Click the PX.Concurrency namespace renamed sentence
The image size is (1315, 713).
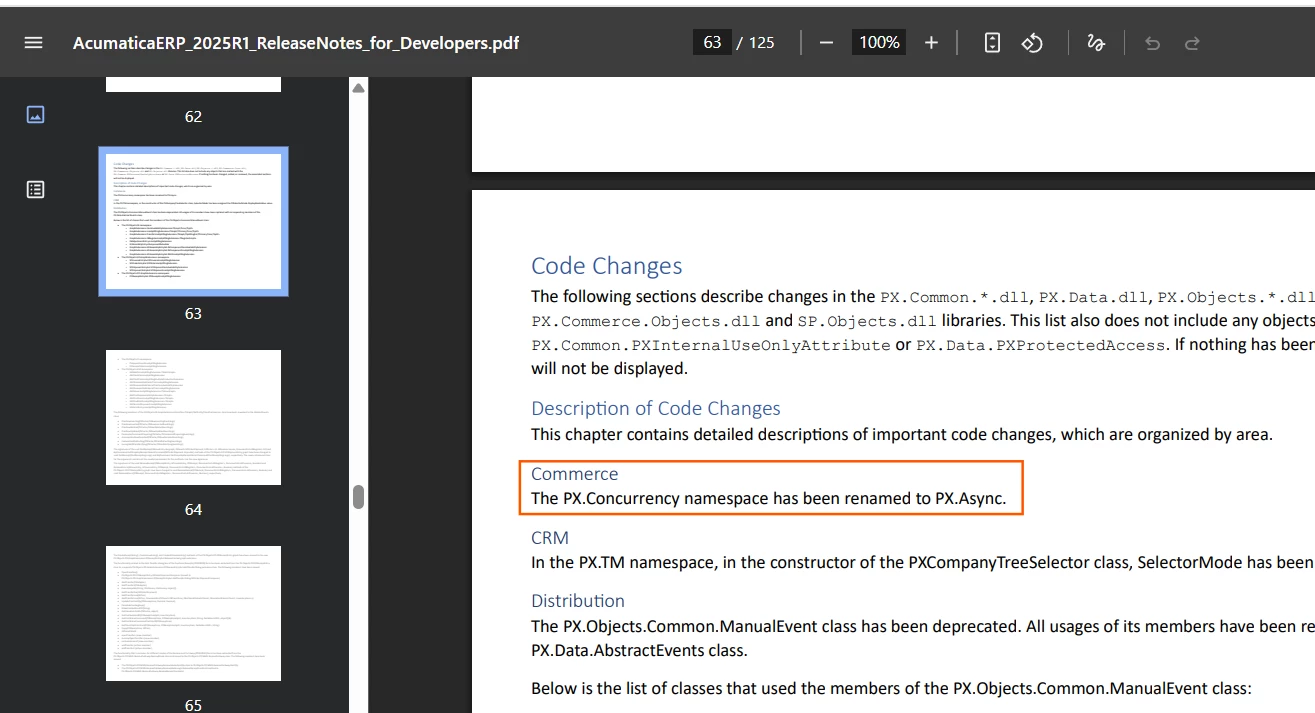(x=768, y=498)
